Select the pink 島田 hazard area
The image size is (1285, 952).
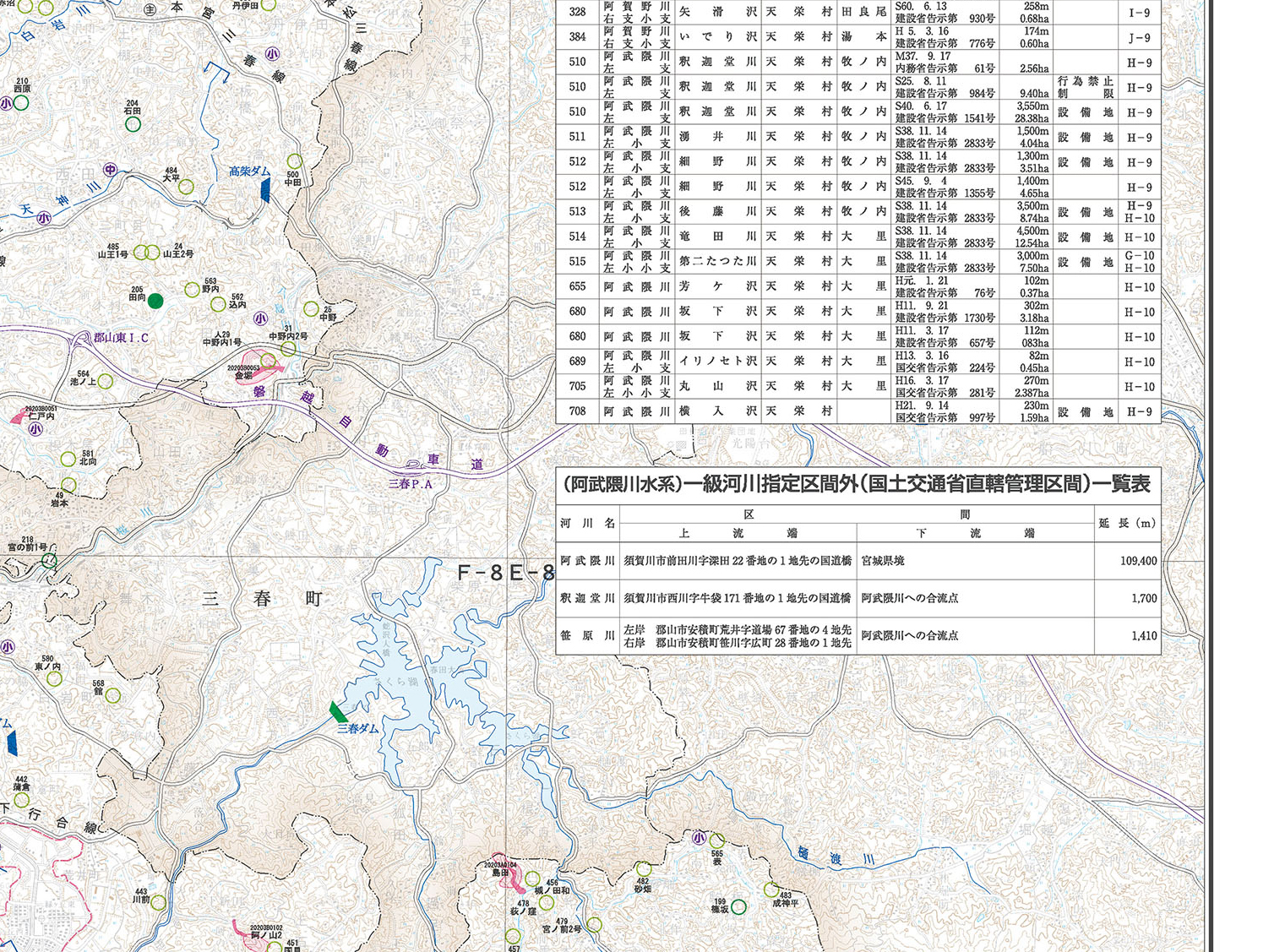click(512, 877)
